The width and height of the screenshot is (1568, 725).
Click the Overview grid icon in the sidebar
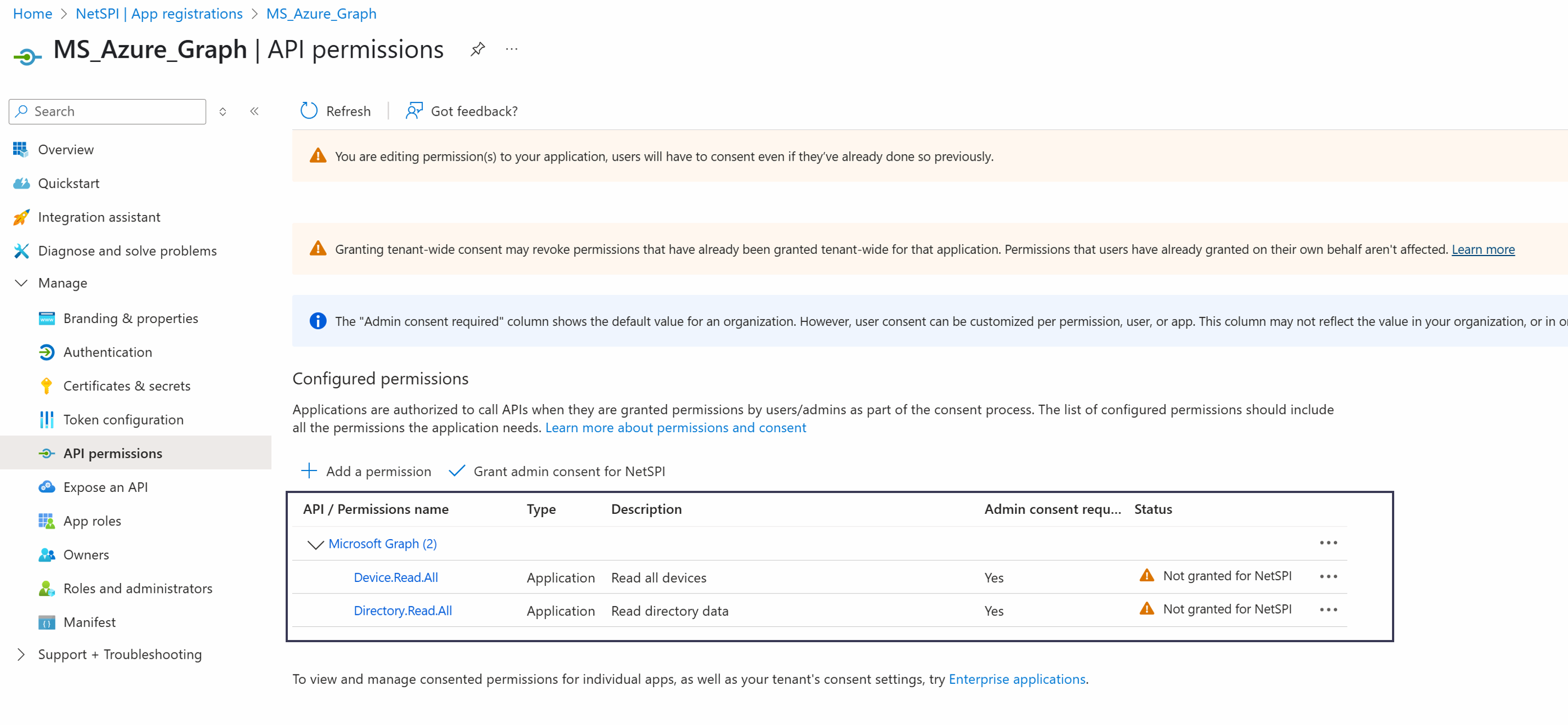(x=21, y=149)
